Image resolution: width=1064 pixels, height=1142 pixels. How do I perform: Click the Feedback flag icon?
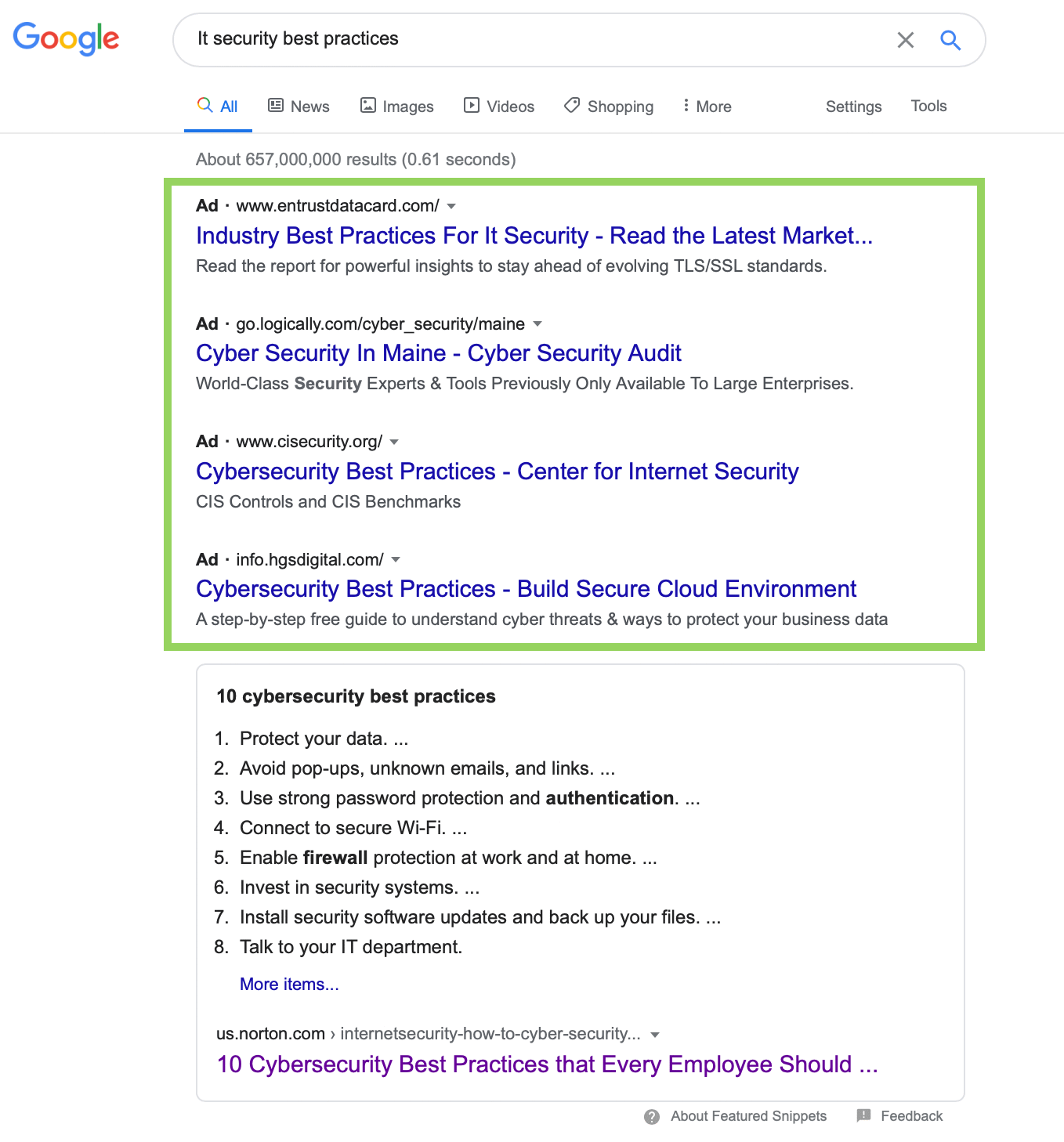tap(863, 1115)
